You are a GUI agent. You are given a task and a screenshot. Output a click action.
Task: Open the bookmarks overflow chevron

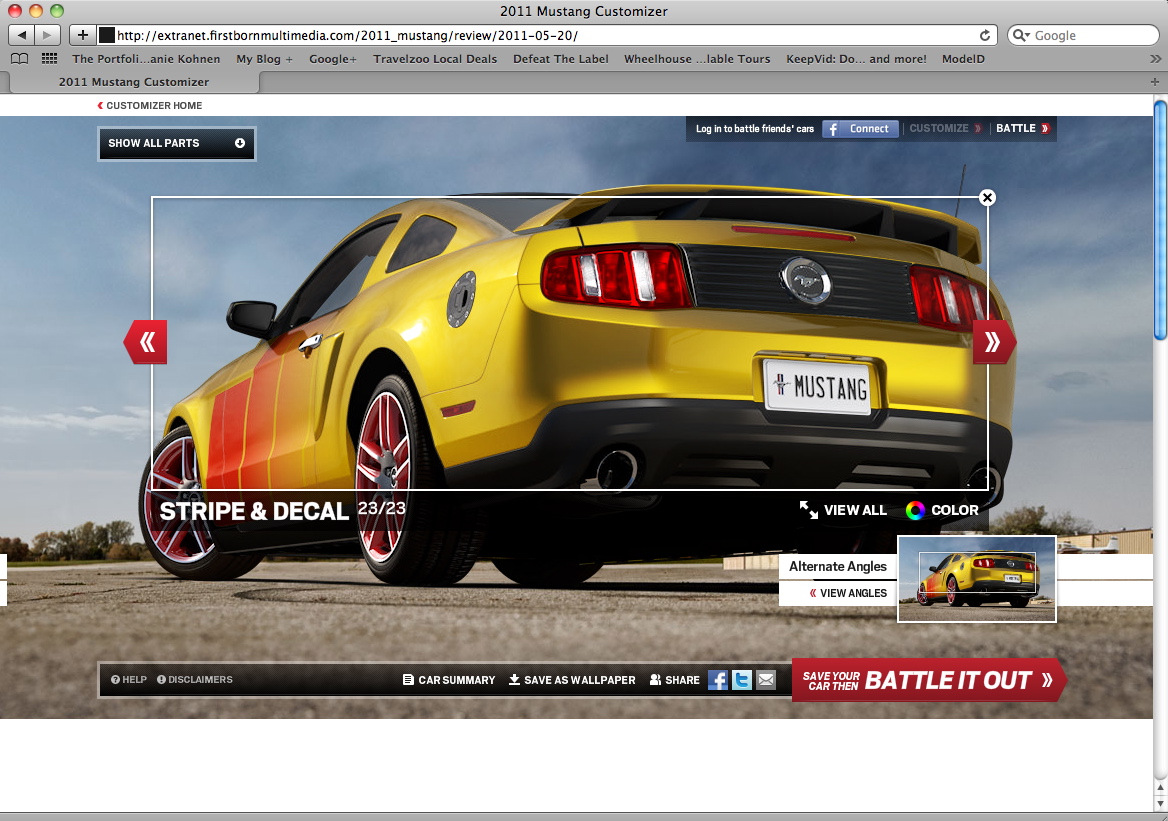pyautogui.click(x=1156, y=59)
